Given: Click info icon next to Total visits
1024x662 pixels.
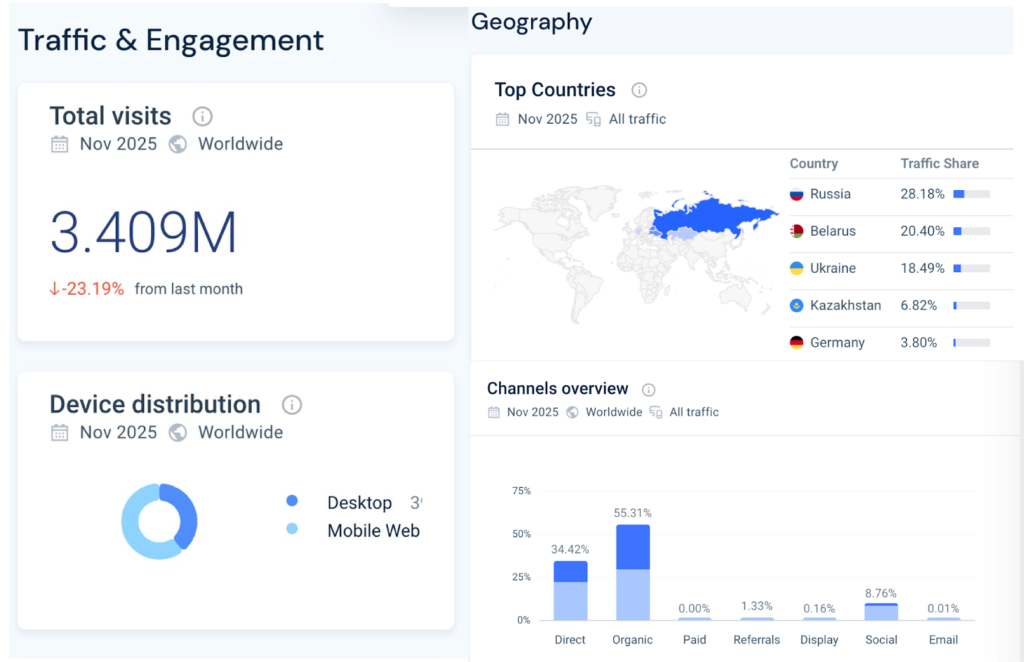Looking at the screenshot, I should pos(202,116).
